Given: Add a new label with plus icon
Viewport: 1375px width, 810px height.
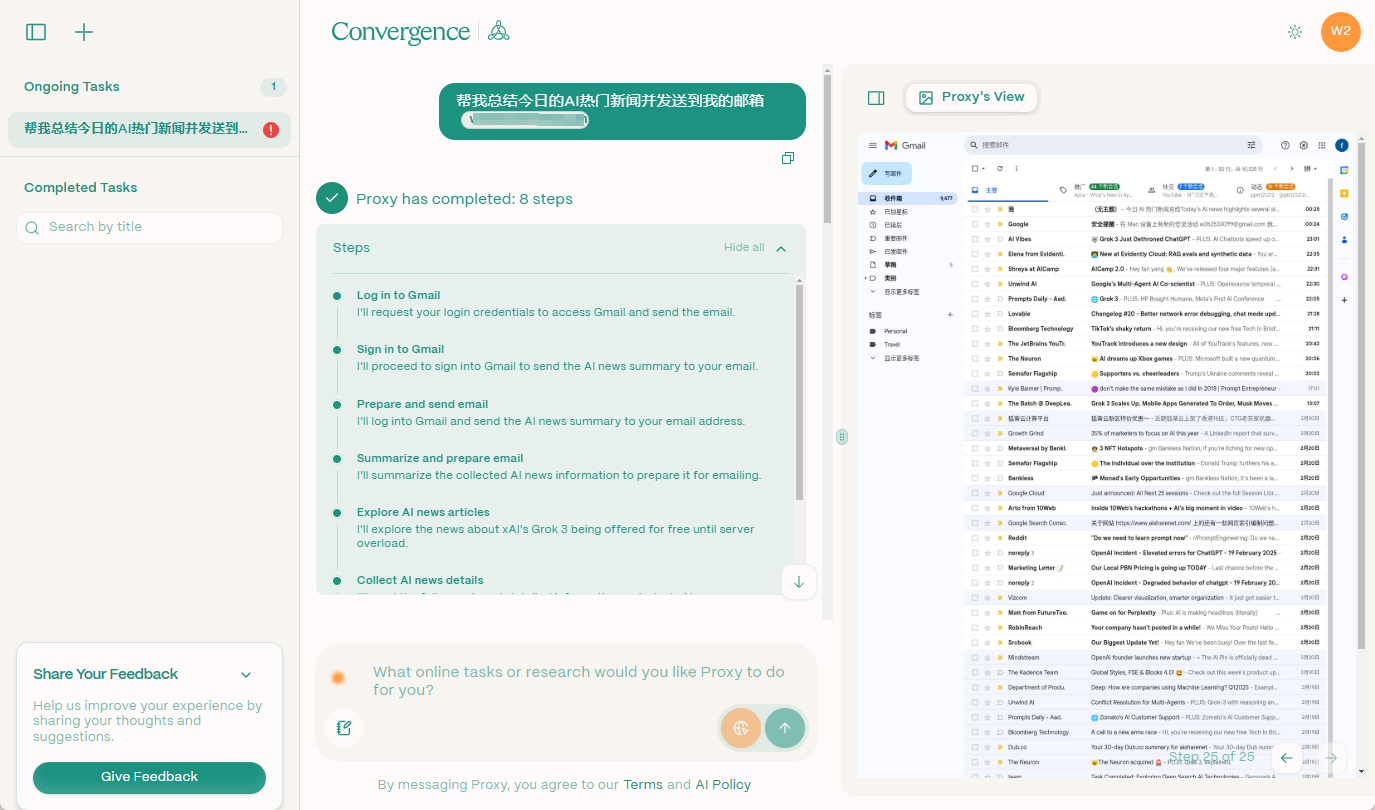Looking at the screenshot, I should pos(950,315).
